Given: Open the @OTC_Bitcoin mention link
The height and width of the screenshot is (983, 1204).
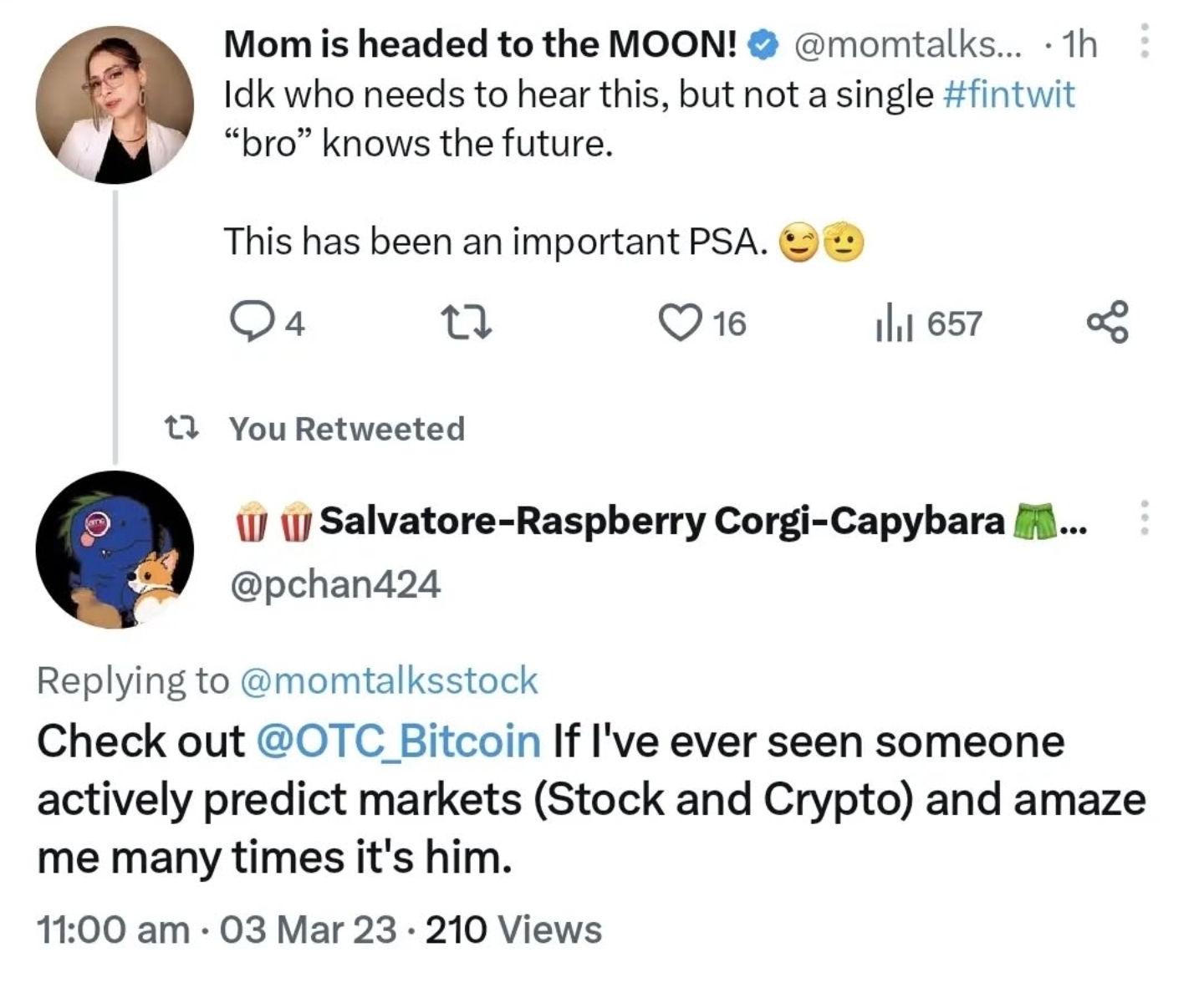Looking at the screenshot, I should point(398,741).
